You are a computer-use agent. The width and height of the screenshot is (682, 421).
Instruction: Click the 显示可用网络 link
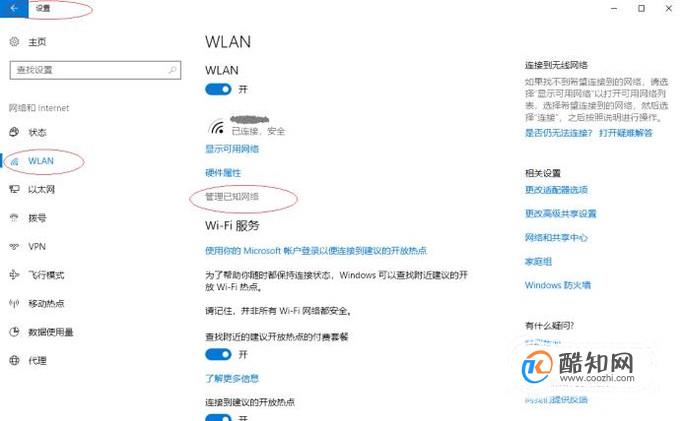(232, 149)
